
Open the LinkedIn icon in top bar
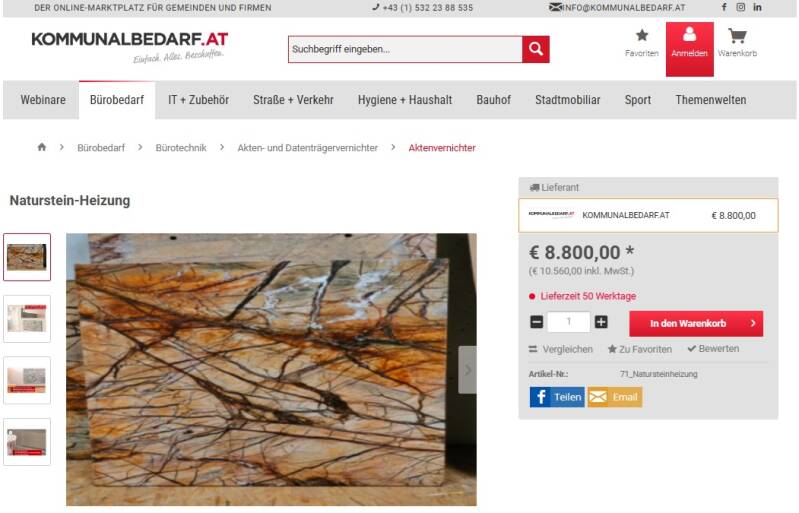[757, 7]
